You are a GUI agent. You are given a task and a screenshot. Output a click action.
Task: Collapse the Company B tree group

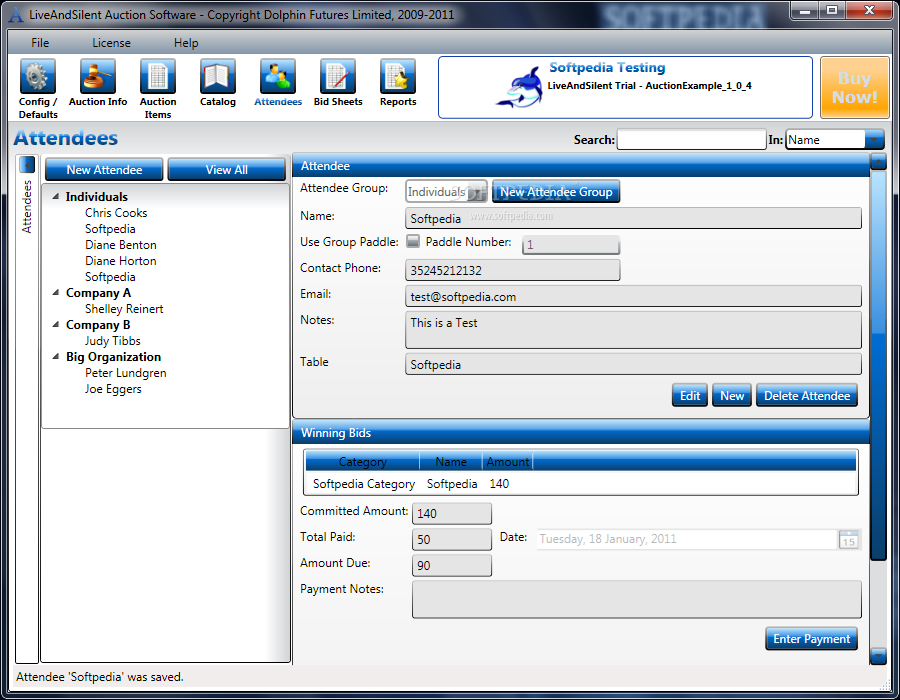[x=56, y=325]
